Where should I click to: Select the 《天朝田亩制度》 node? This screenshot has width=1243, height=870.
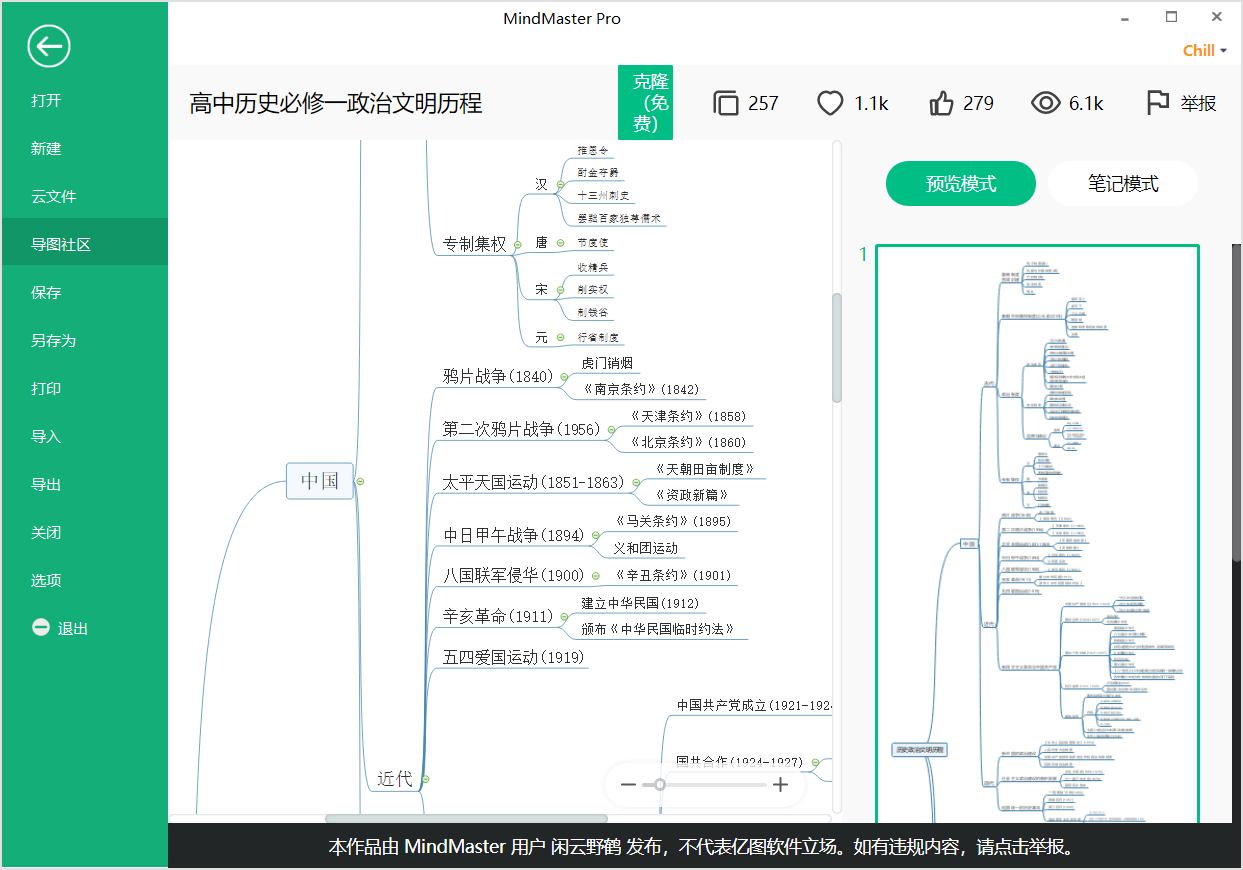pyautogui.click(x=704, y=469)
